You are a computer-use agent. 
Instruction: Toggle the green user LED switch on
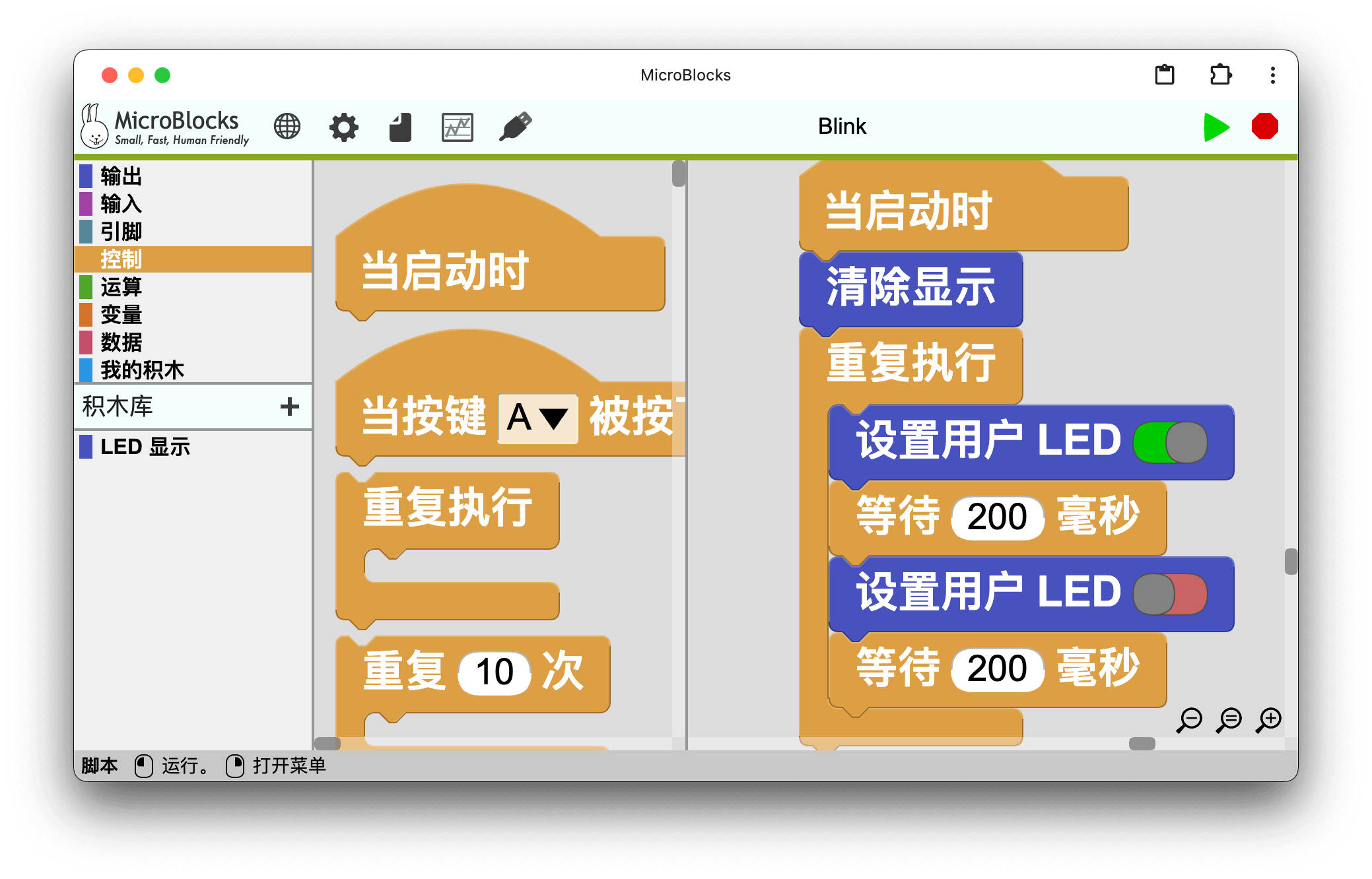(1170, 442)
